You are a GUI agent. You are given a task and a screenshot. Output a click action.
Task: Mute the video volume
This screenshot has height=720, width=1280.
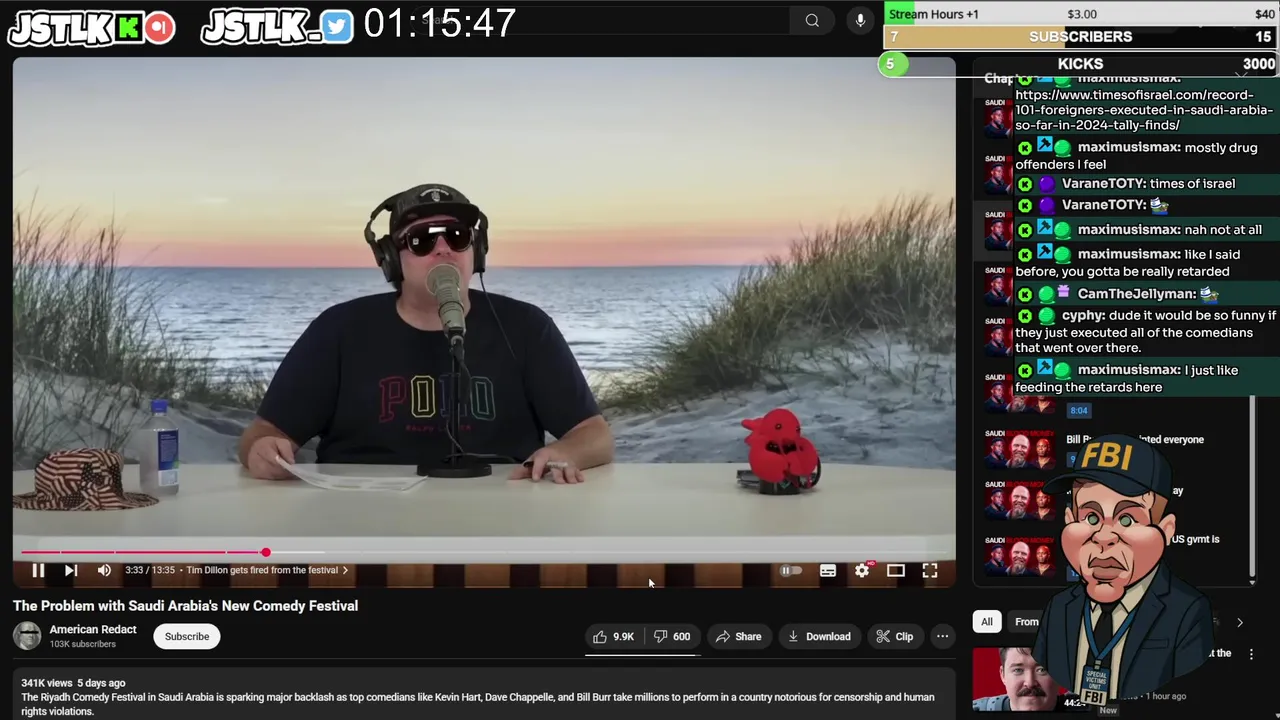[x=104, y=570]
